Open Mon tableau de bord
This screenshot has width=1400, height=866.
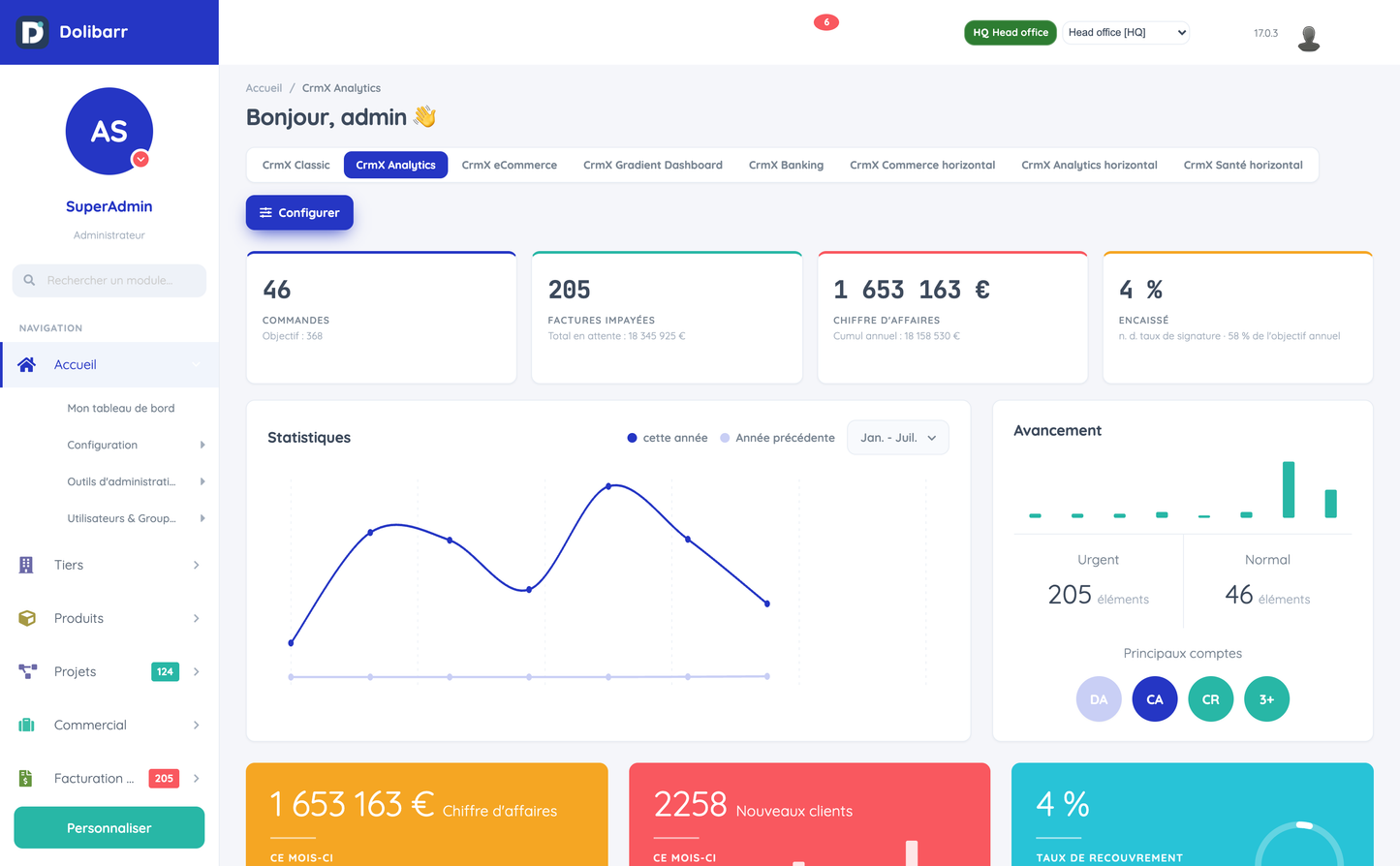tap(121, 408)
